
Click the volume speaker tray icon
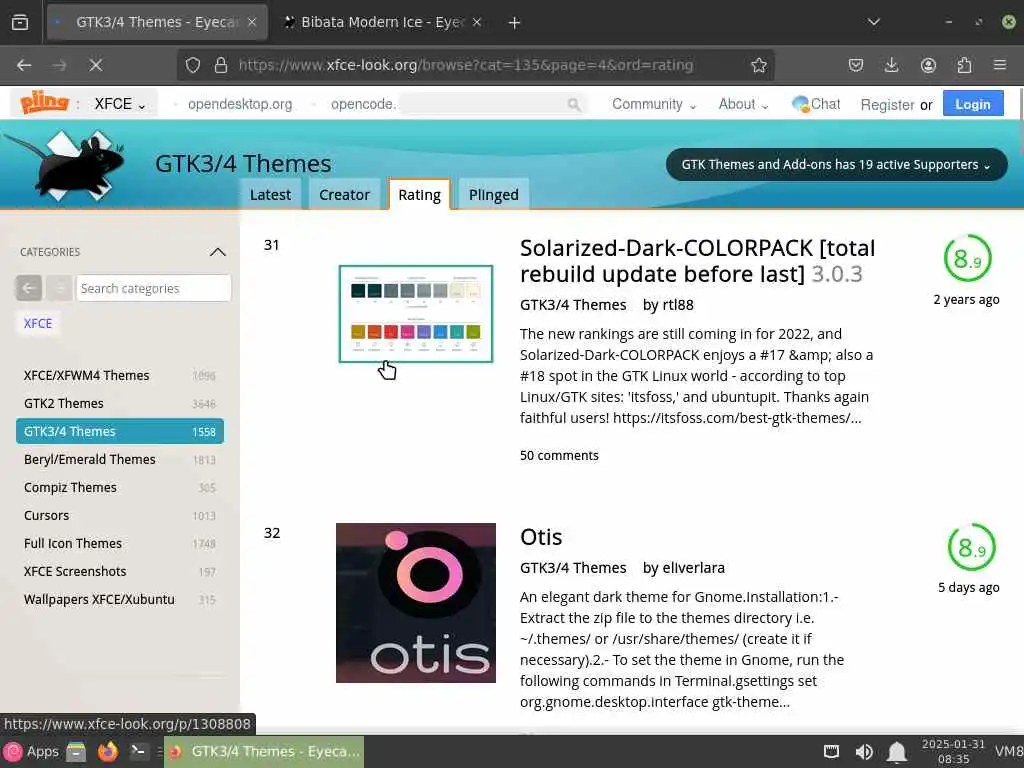864,752
